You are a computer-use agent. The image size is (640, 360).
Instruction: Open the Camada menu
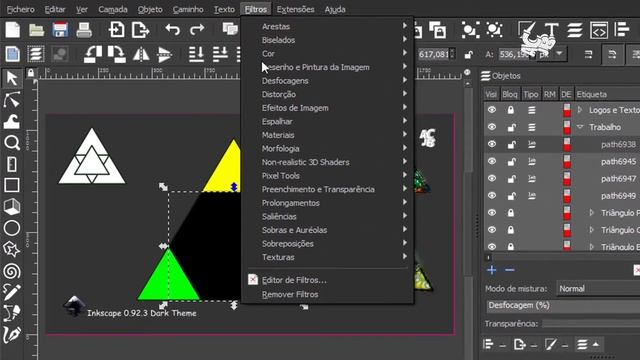[113, 9]
